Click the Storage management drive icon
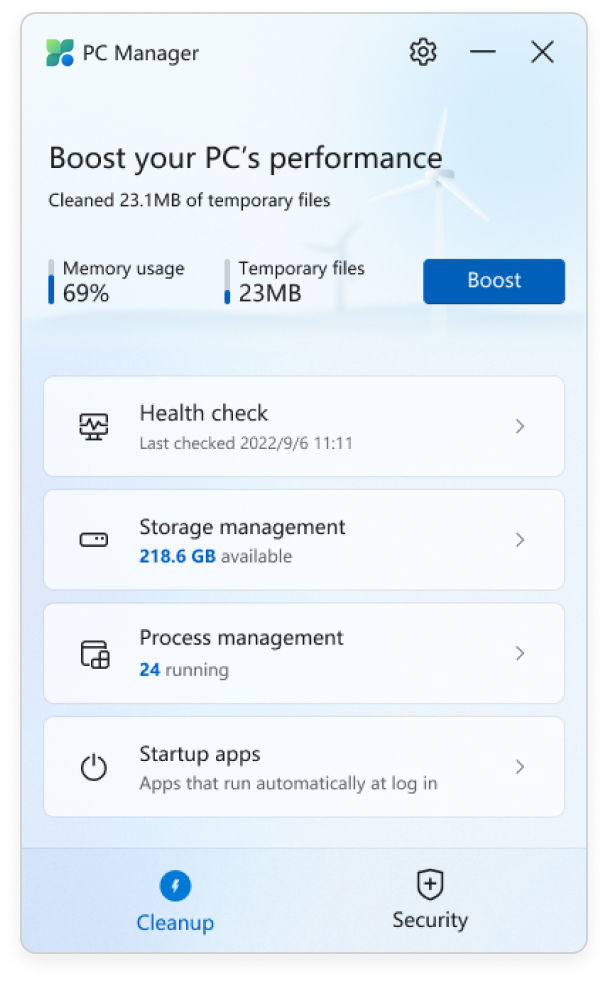The height and width of the screenshot is (982, 608). click(x=94, y=539)
